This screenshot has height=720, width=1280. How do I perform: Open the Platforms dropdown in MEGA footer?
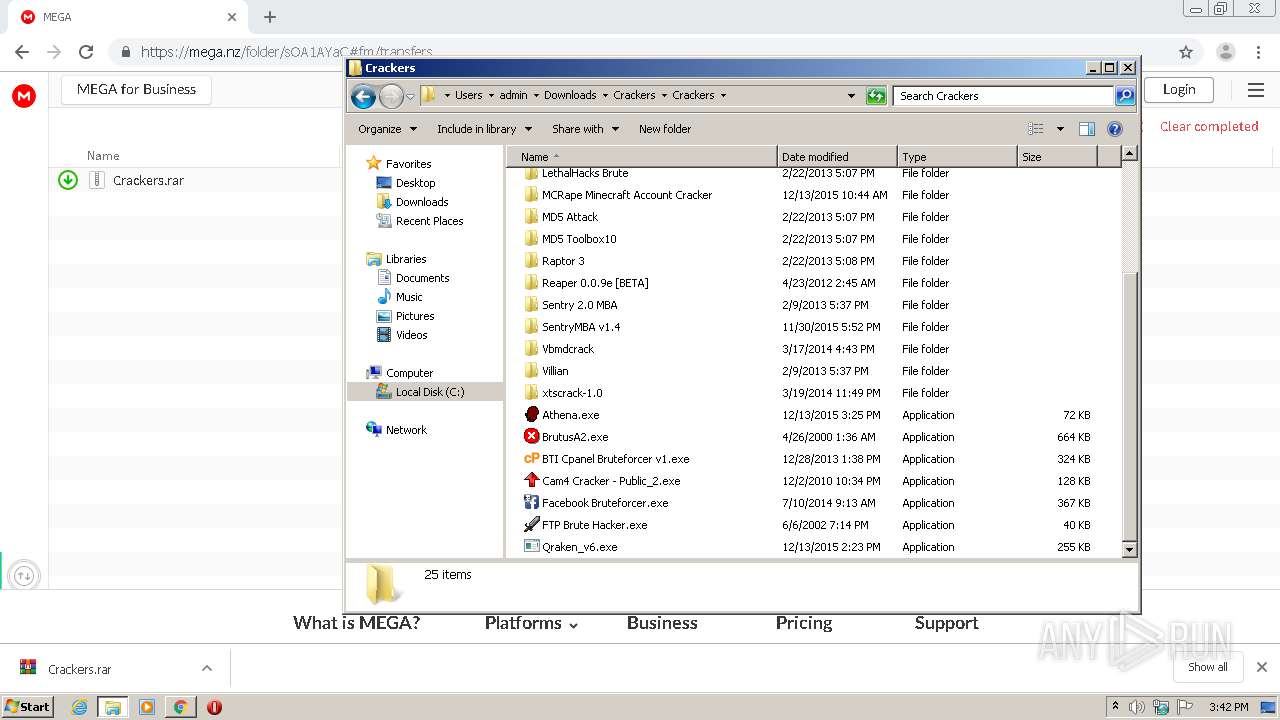pyautogui.click(x=531, y=623)
